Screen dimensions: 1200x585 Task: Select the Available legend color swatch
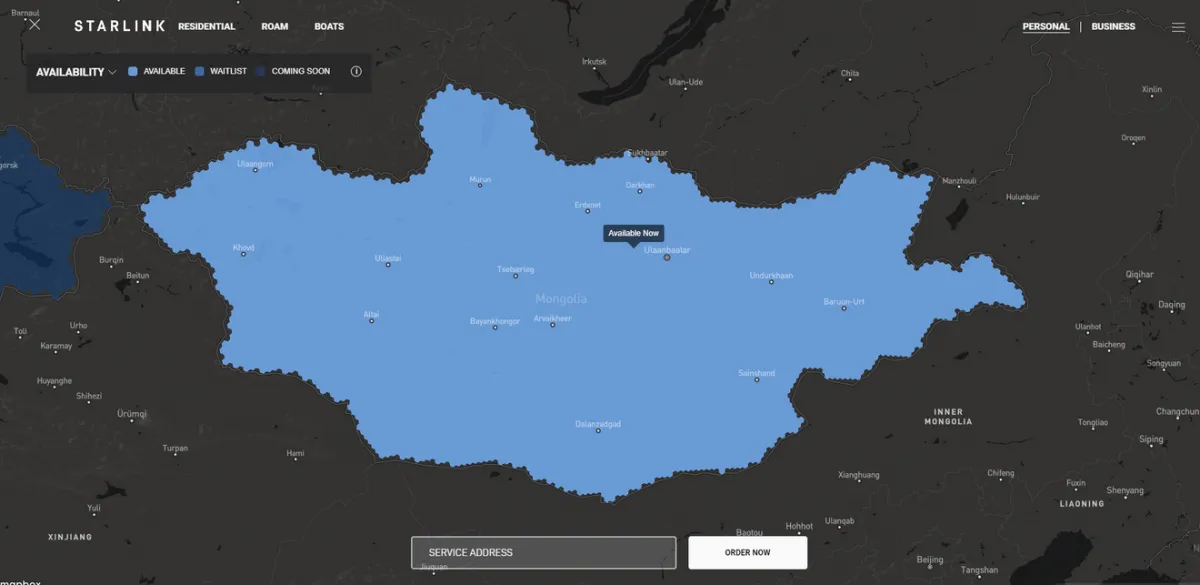click(133, 72)
